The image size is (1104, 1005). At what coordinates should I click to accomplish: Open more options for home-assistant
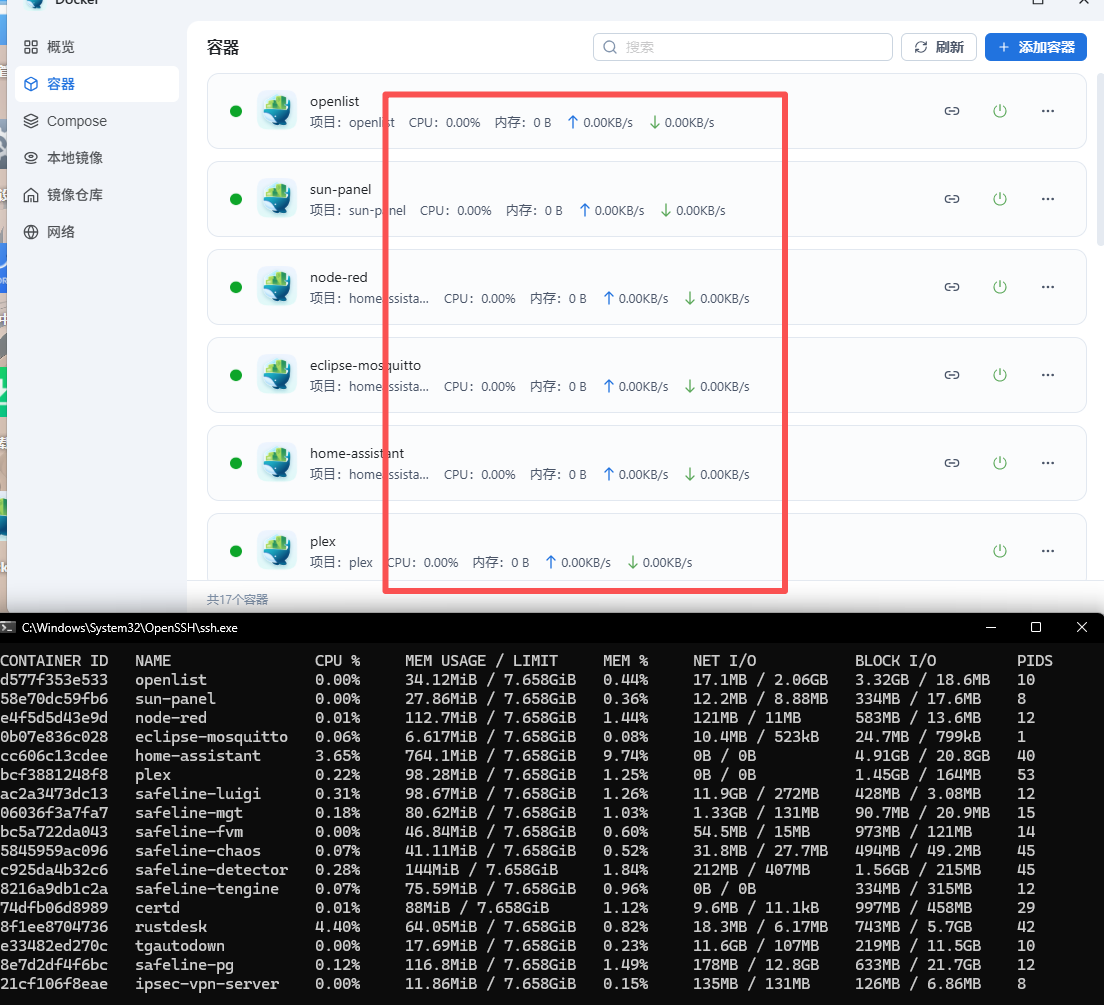coord(1048,463)
